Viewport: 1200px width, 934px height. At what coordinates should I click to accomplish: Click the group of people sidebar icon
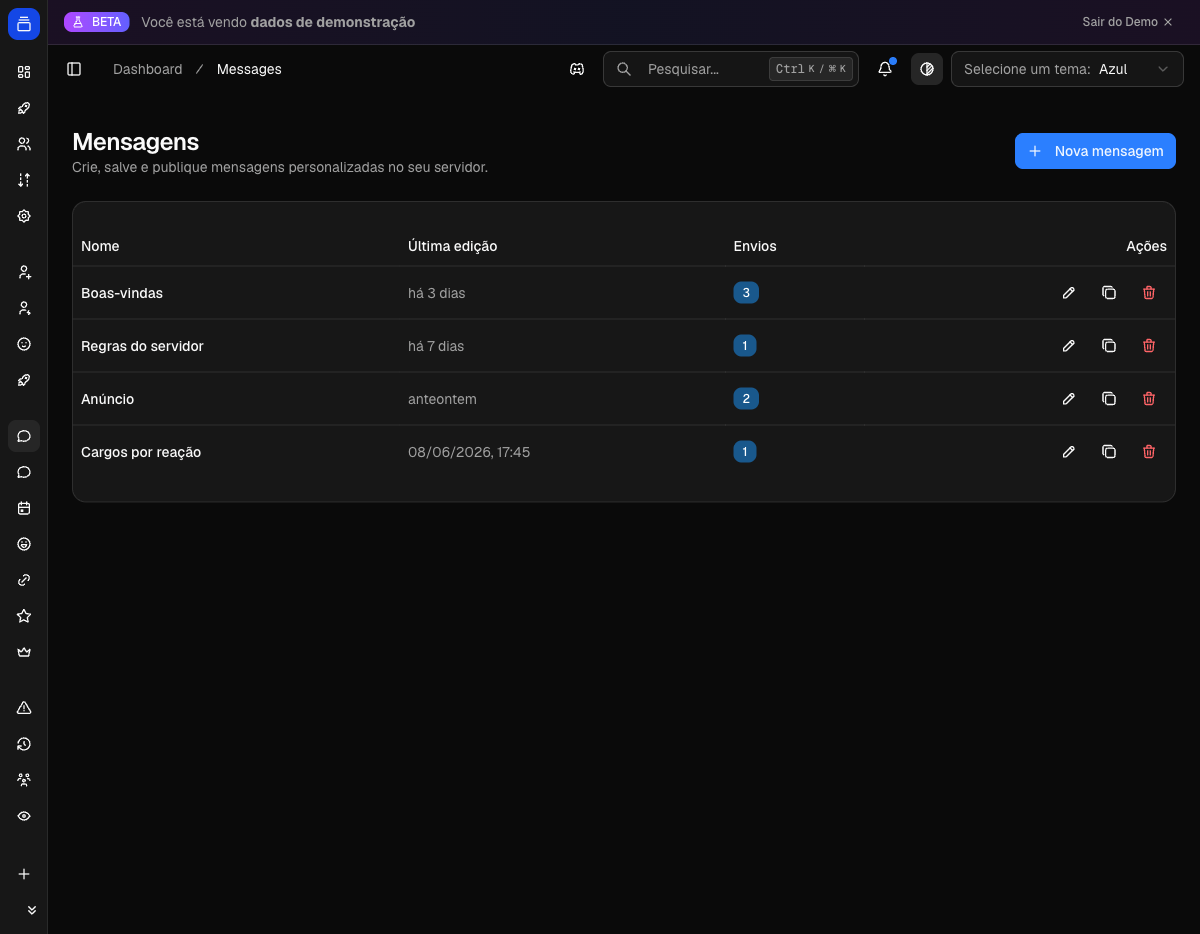24,780
